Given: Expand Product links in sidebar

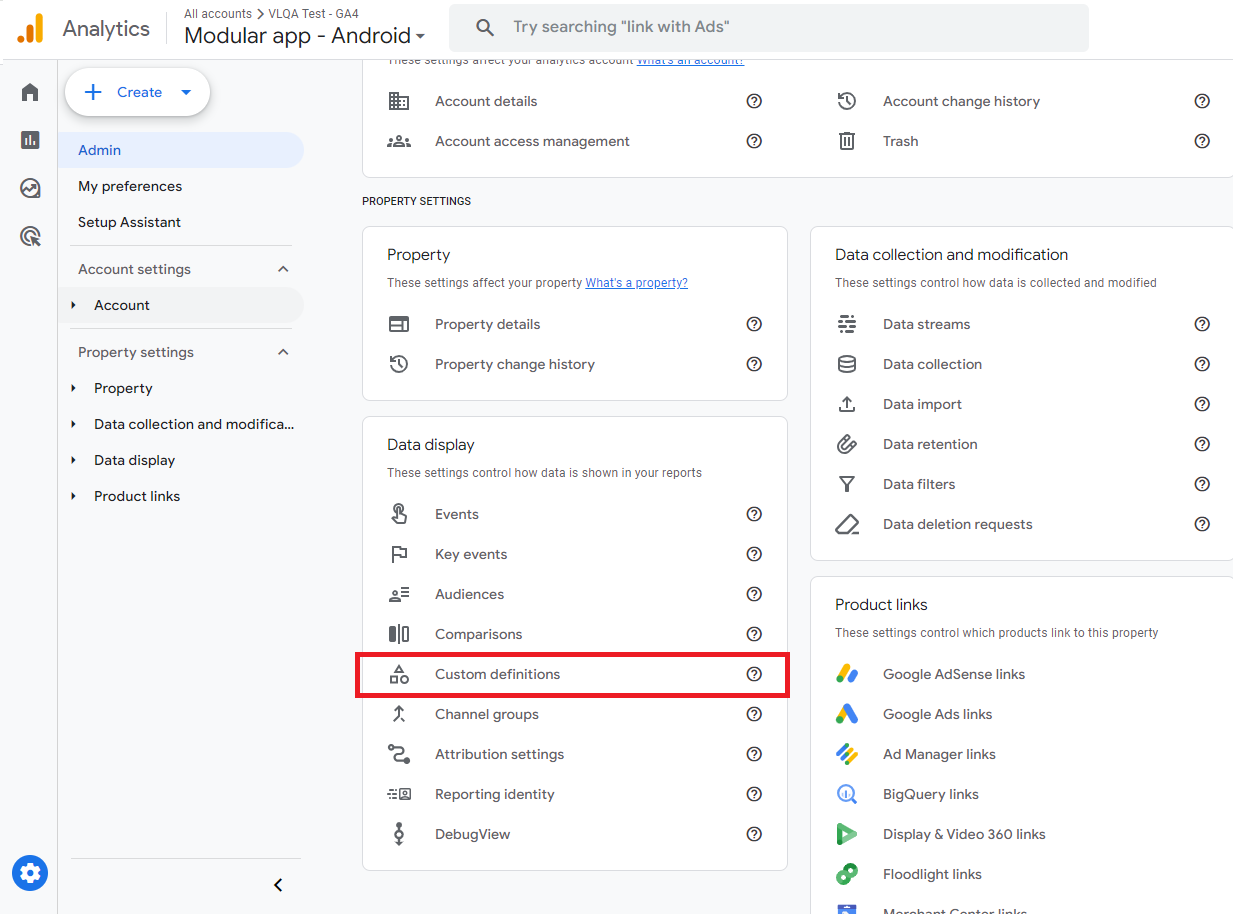Looking at the screenshot, I should 73,496.
